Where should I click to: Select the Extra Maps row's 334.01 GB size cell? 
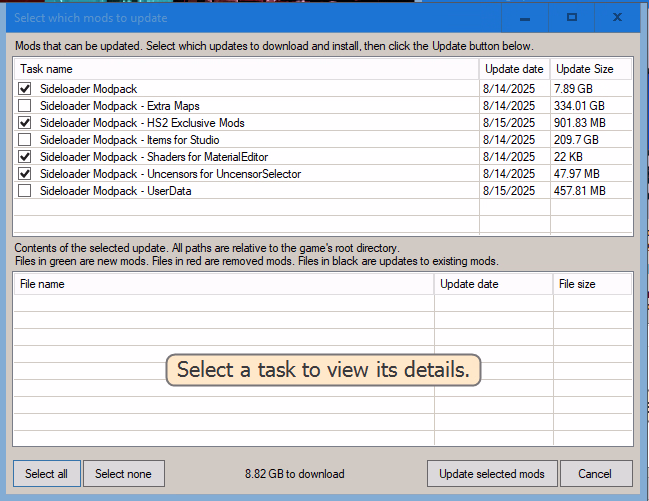580,106
